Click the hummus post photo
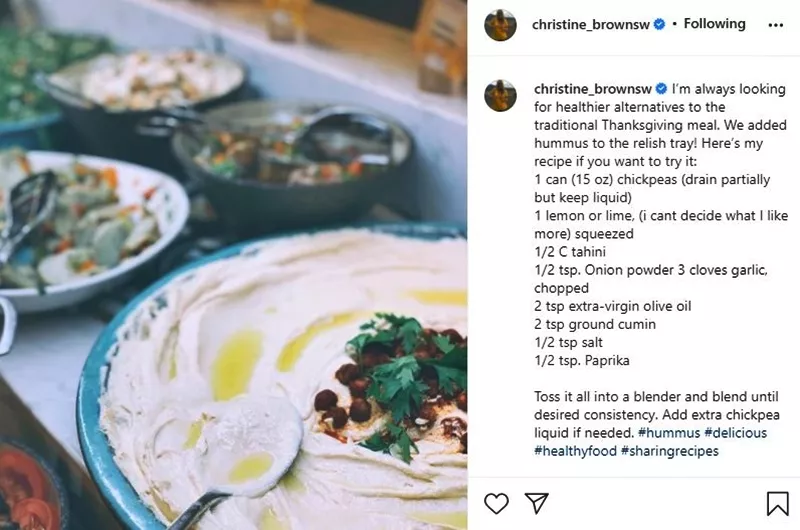The height and width of the screenshot is (530, 800). tap(233, 265)
